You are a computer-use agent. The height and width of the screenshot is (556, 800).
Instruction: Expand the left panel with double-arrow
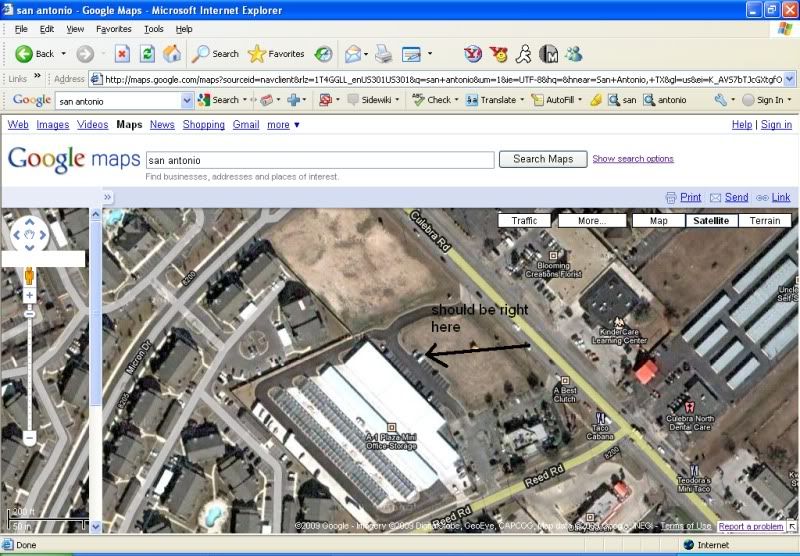[108, 197]
